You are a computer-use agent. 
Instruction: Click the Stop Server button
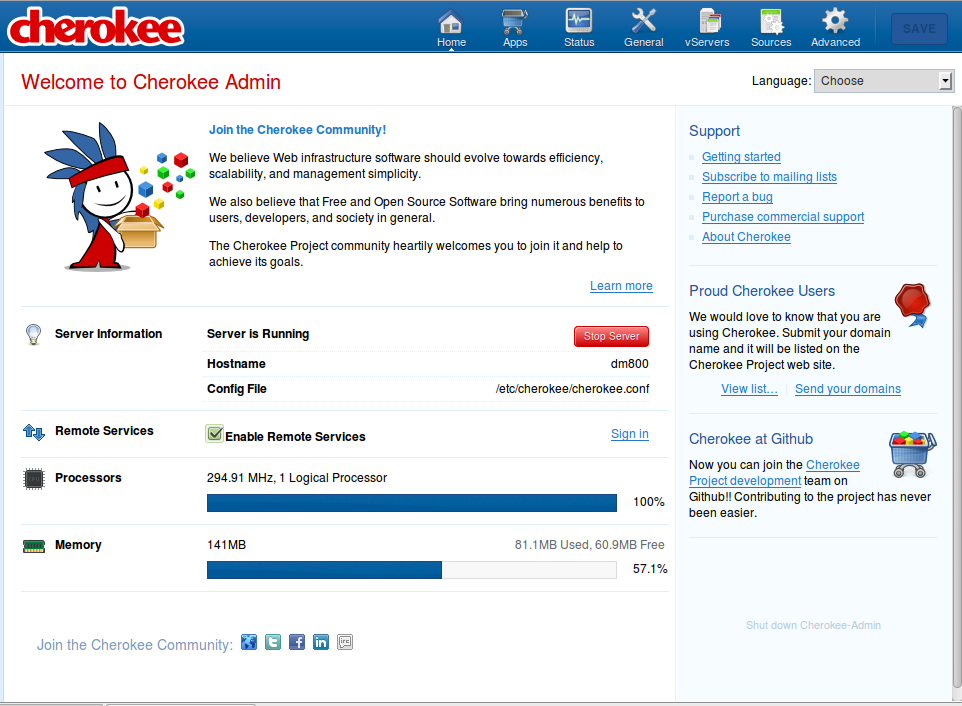(x=611, y=336)
